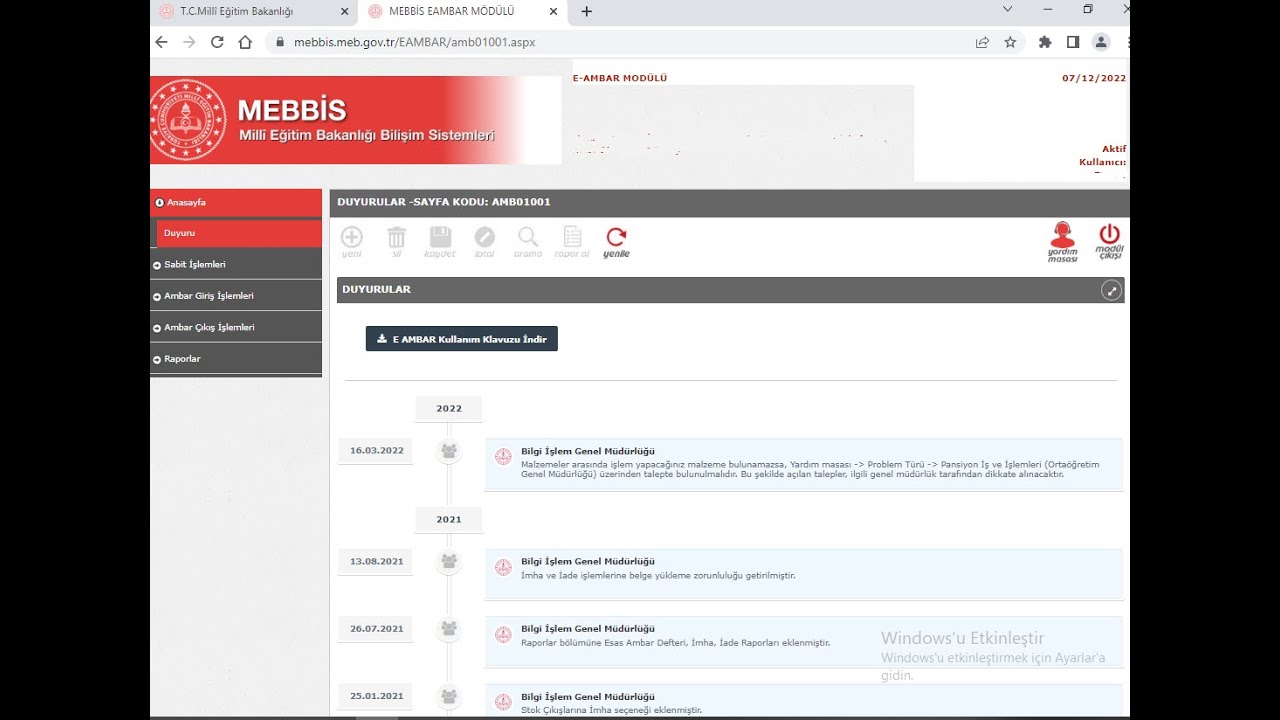1280x720 pixels.
Task: Click the group icon for 13.08.2021
Action: [x=449, y=561]
